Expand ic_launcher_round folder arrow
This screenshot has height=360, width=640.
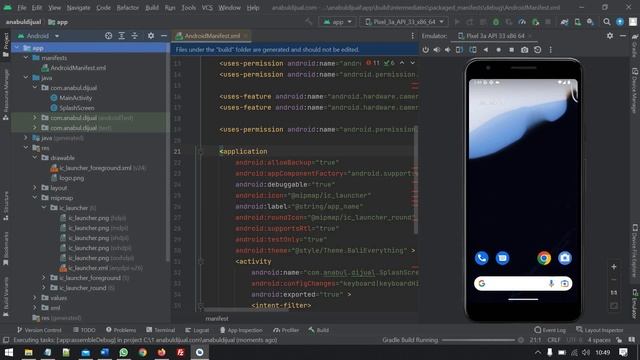coord(44,288)
